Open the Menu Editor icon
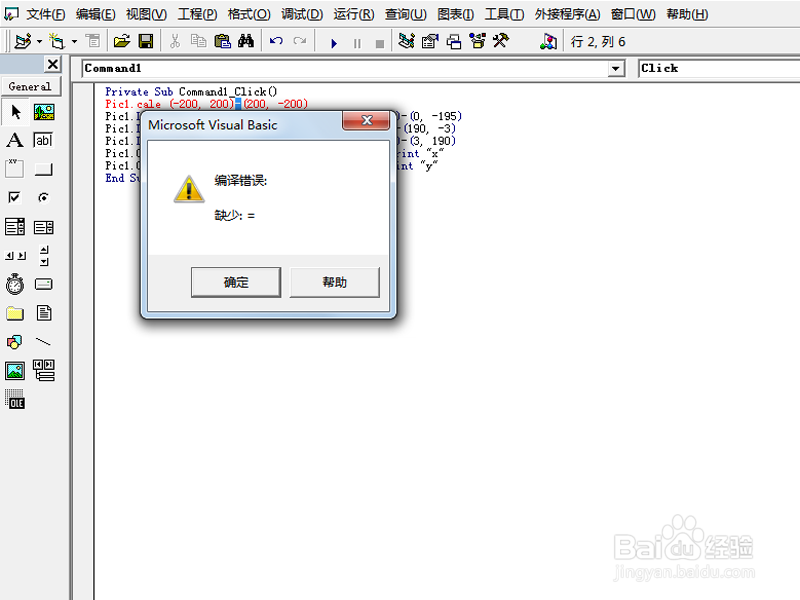Screen dimensions: 800x600 (x=93, y=41)
